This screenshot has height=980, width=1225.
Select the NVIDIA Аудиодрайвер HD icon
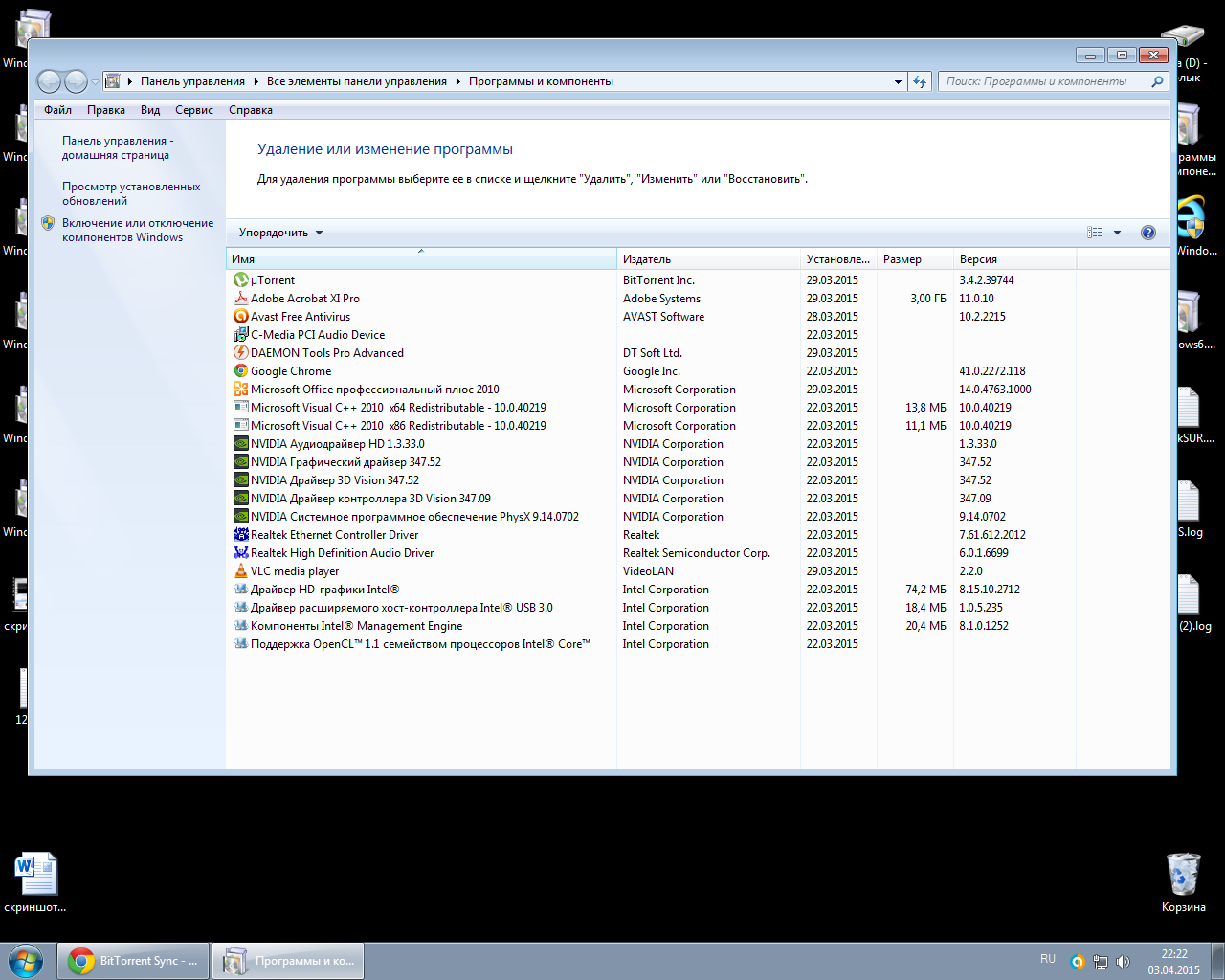pos(241,444)
